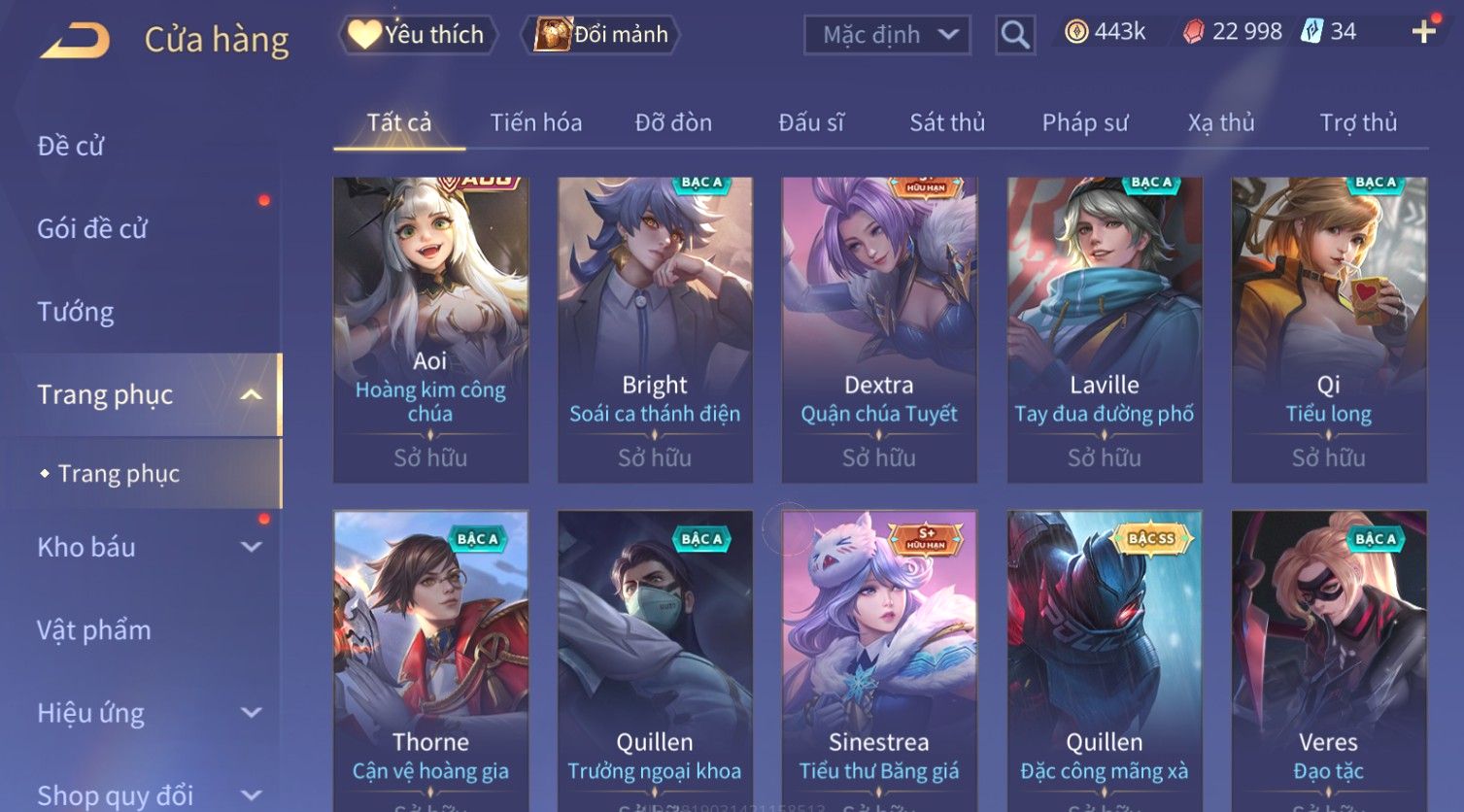This screenshot has width=1464, height=812.
Task: Open Gói đề cử in the sidebar
Action: pyautogui.click(x=92, y=229)
